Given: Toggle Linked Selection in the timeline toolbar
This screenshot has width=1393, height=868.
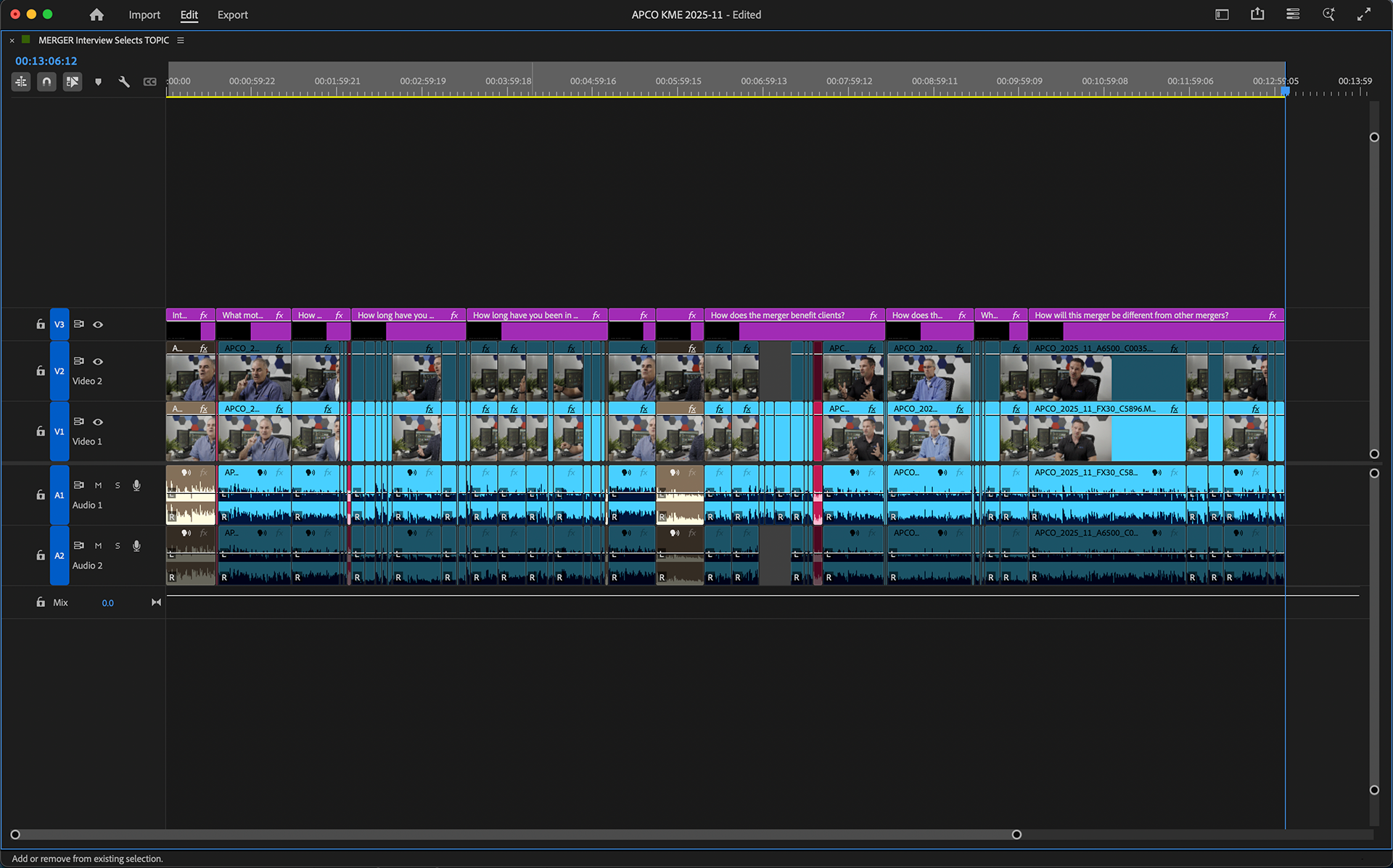Looking at the screenshot, I should coord(72,81).
